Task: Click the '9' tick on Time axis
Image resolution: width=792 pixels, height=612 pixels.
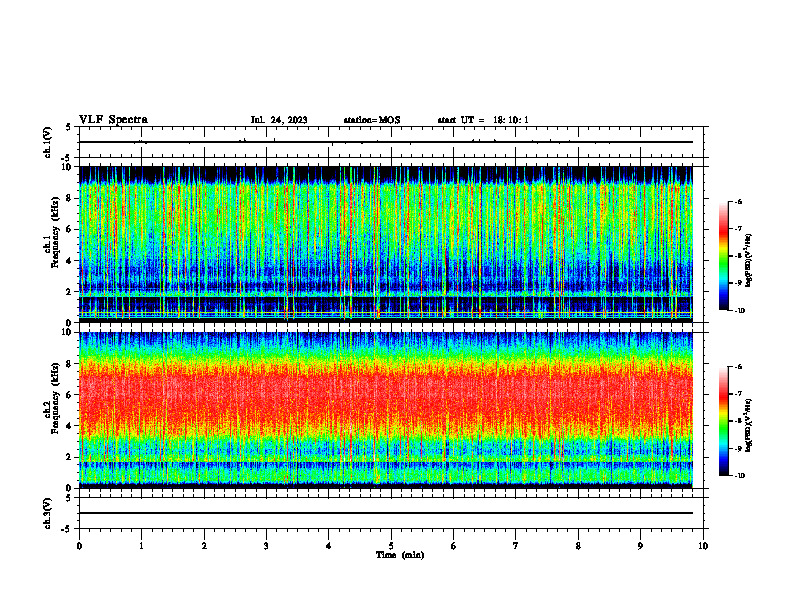Action: [640, 546]
